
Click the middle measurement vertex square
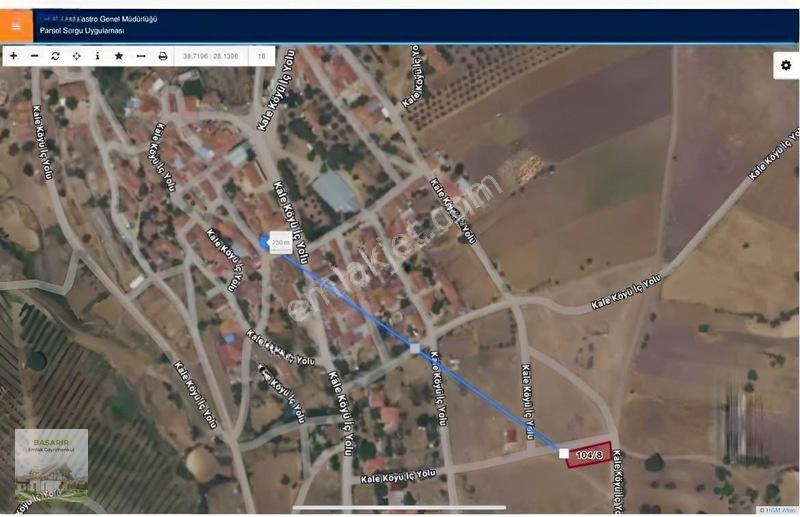click(x=415, y=349)
